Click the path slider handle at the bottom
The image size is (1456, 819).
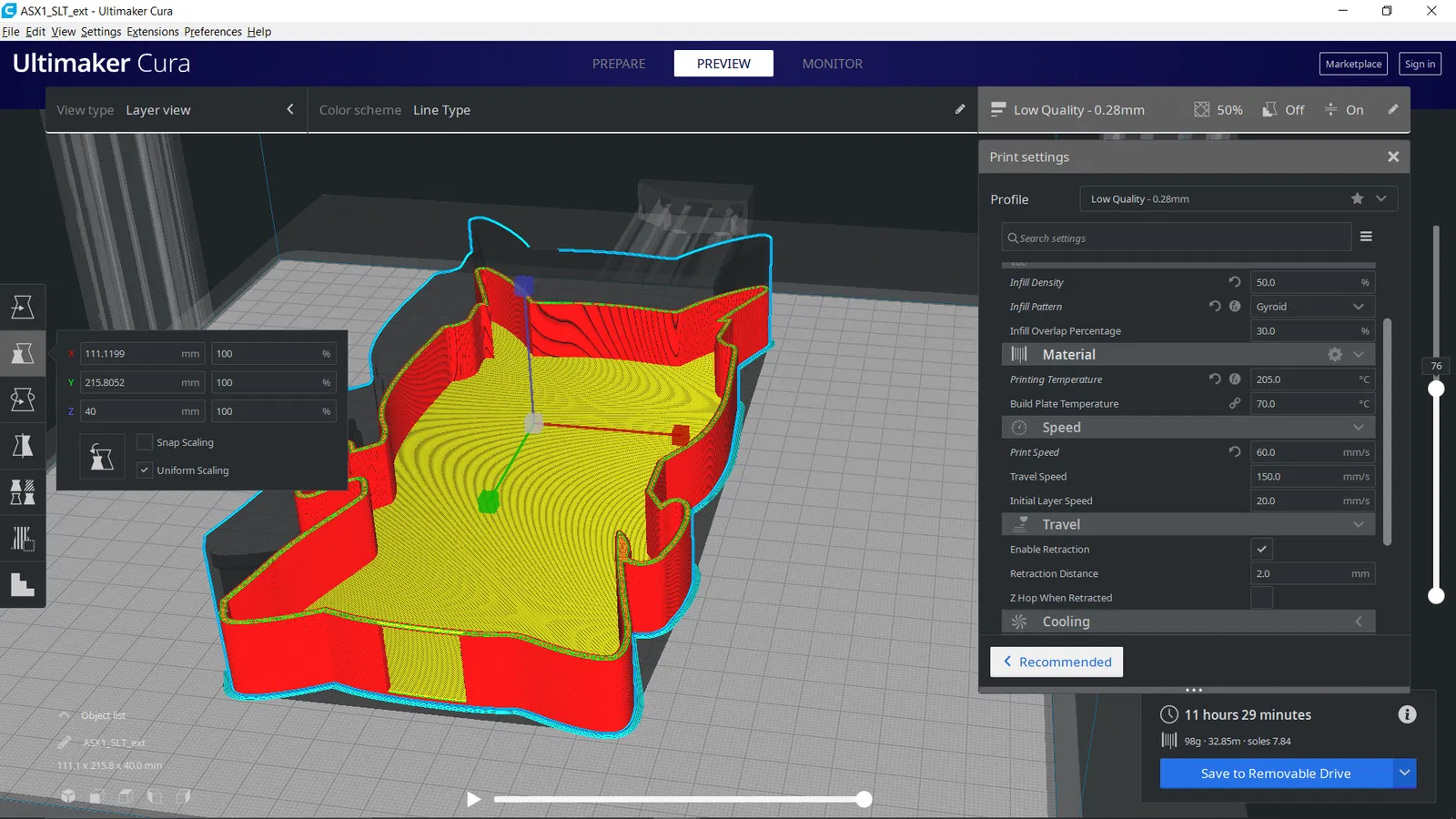pos(864,799)
